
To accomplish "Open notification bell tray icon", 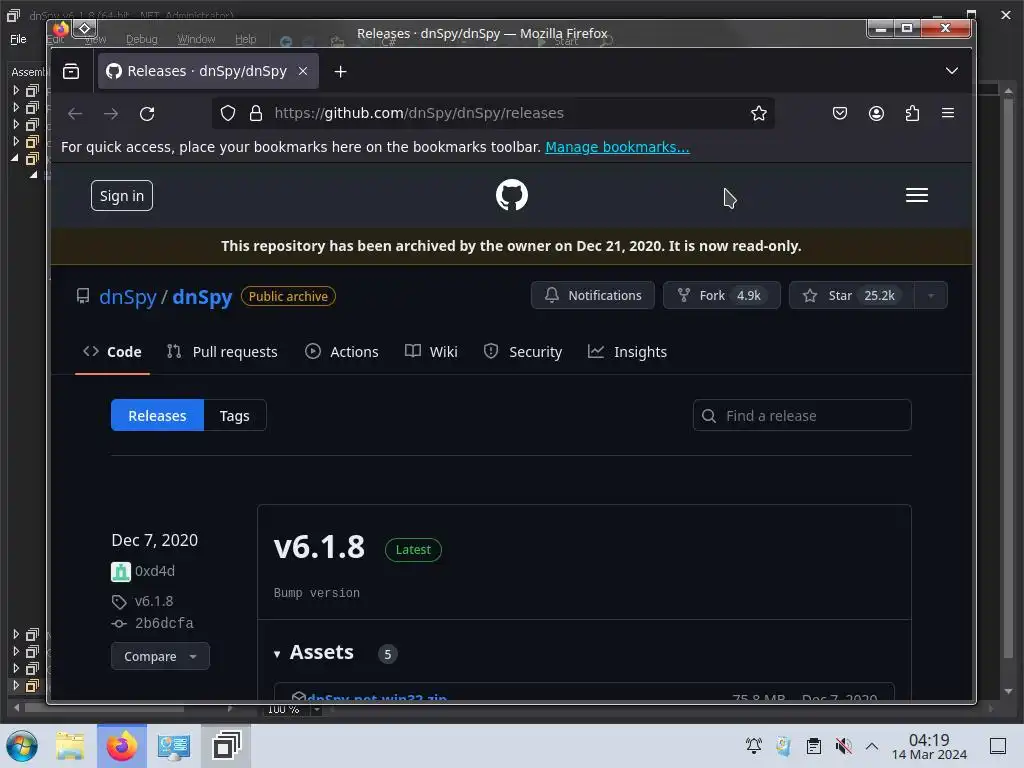I will 754,746.
